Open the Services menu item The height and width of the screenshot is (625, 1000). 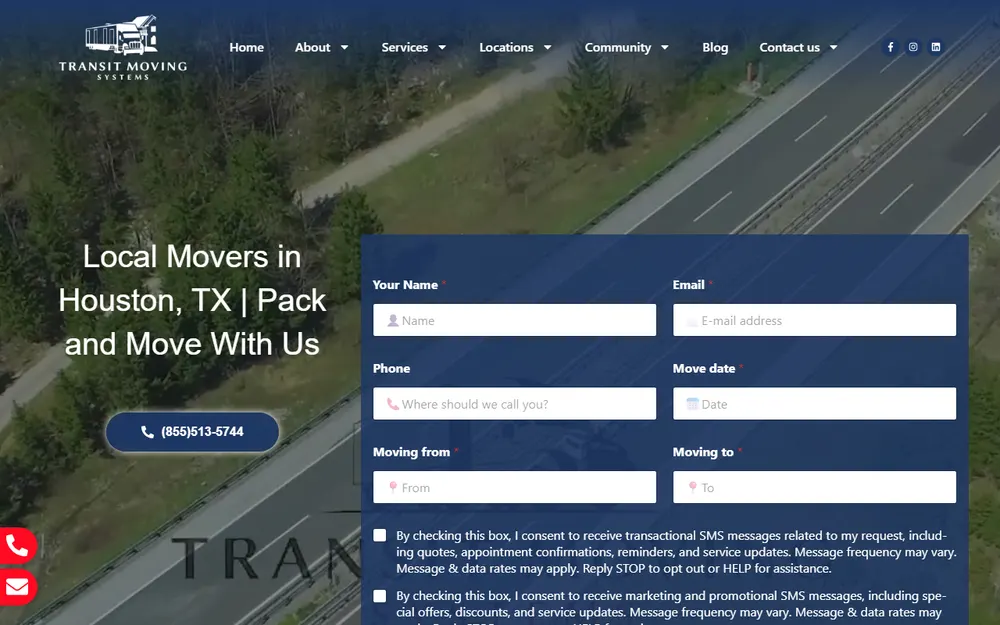click(404, 47)
